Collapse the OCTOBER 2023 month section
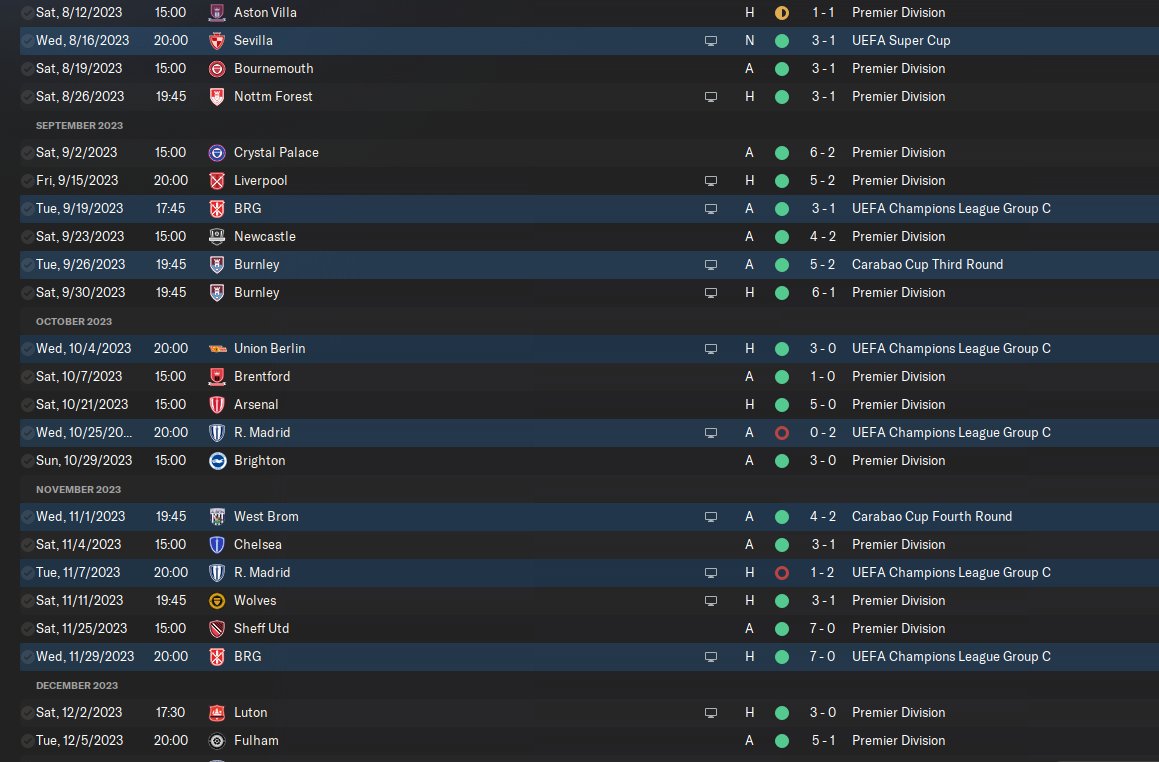 tap(74, 322)
